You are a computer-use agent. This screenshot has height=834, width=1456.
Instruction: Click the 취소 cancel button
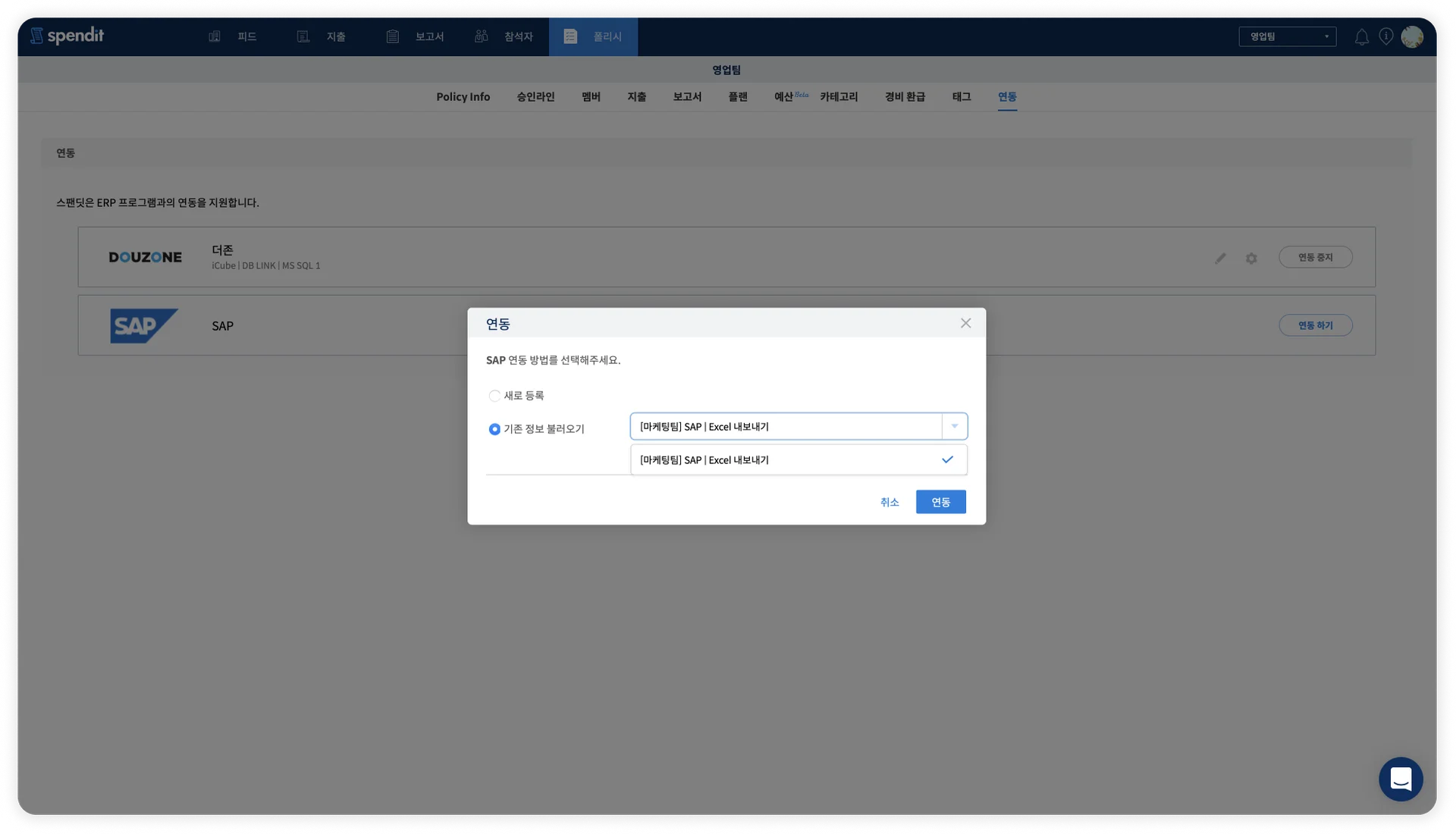pyautogui.click(x=889, y=502)
